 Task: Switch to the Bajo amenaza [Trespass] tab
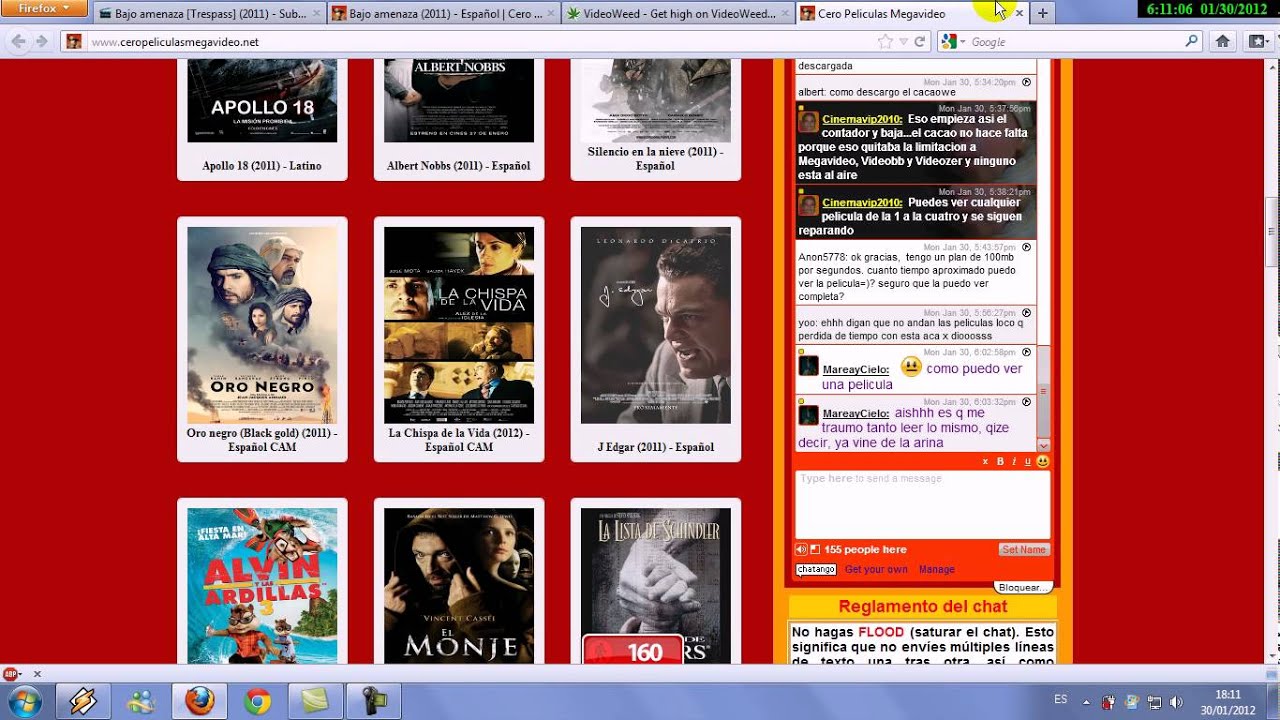click(210, 14)
